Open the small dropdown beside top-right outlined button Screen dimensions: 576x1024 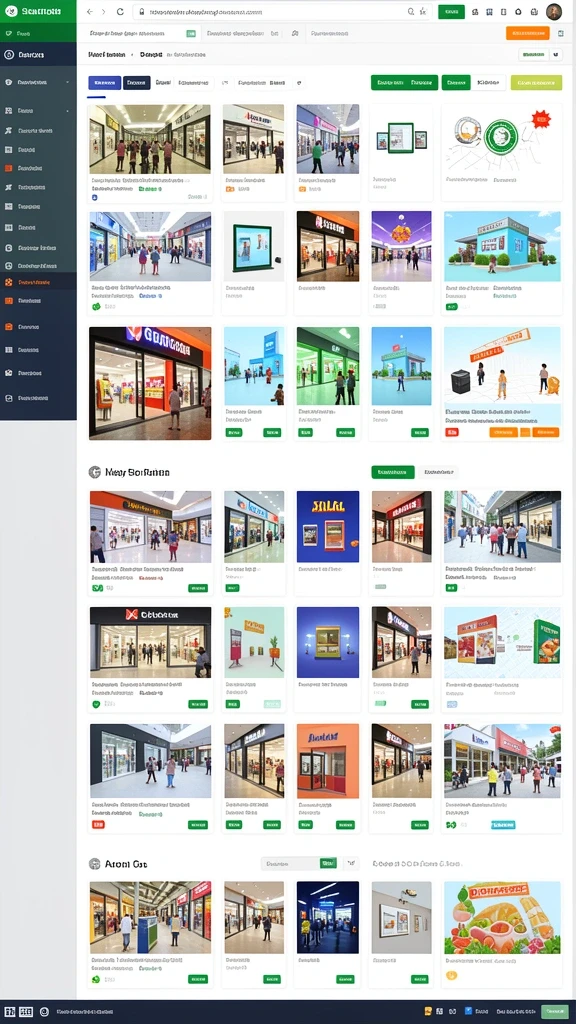(556, 55)
